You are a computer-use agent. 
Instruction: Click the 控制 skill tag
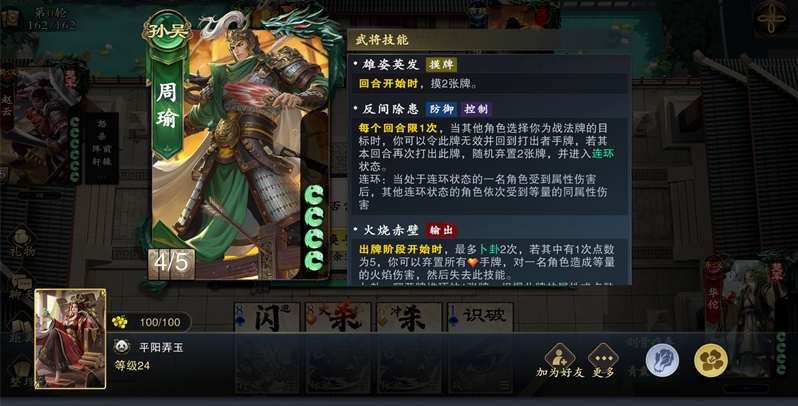(x=476, y=109)
